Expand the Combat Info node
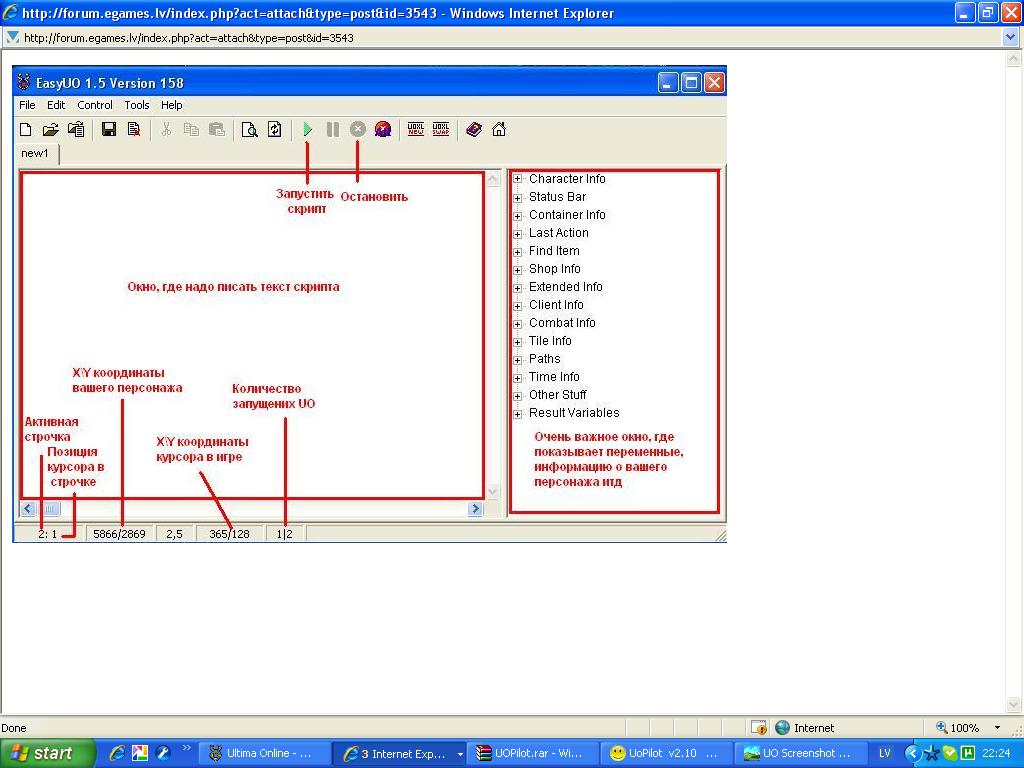The height and width of the screenshot is (768, 1024). click(x=517, y=323)
